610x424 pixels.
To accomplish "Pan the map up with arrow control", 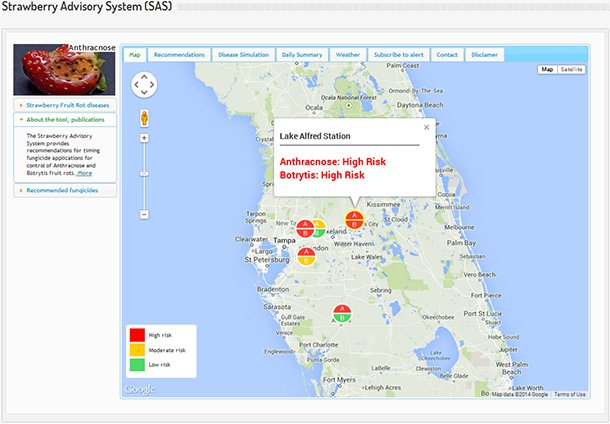I will [x=144, y=77].
